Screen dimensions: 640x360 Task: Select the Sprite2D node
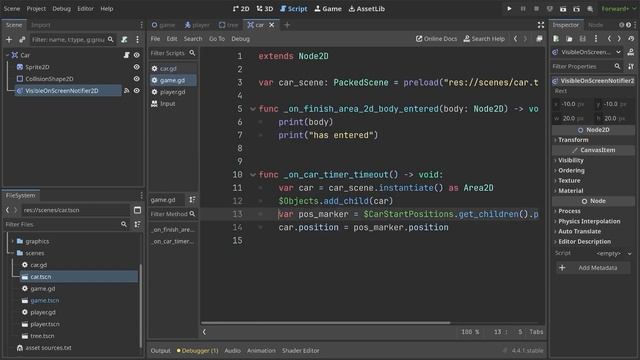coord(37,67)
